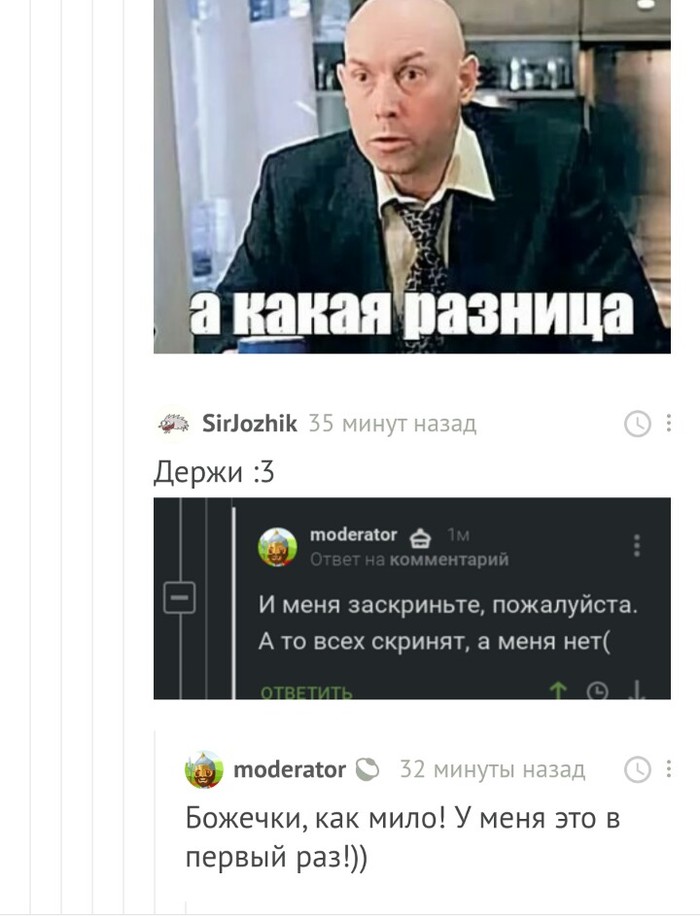Screen dimensions: 700x916
Task: Click the clock icon on moderator's reply
Action: [x=637, y=769]
